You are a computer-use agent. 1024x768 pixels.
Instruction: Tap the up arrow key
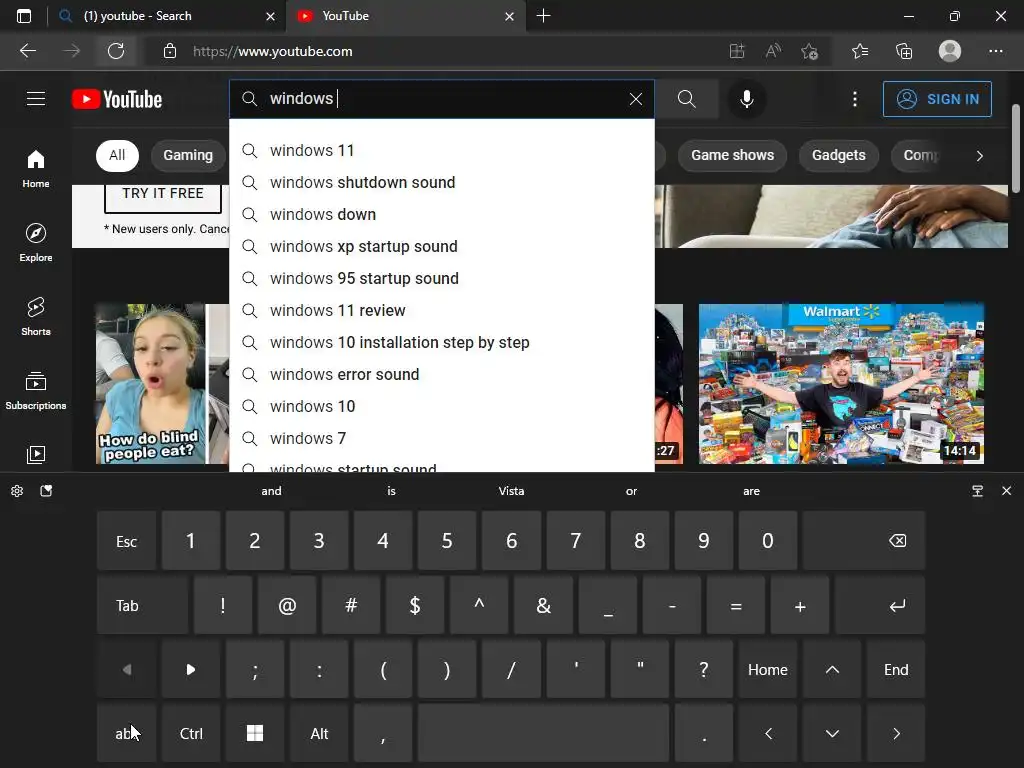click(832, 669)
